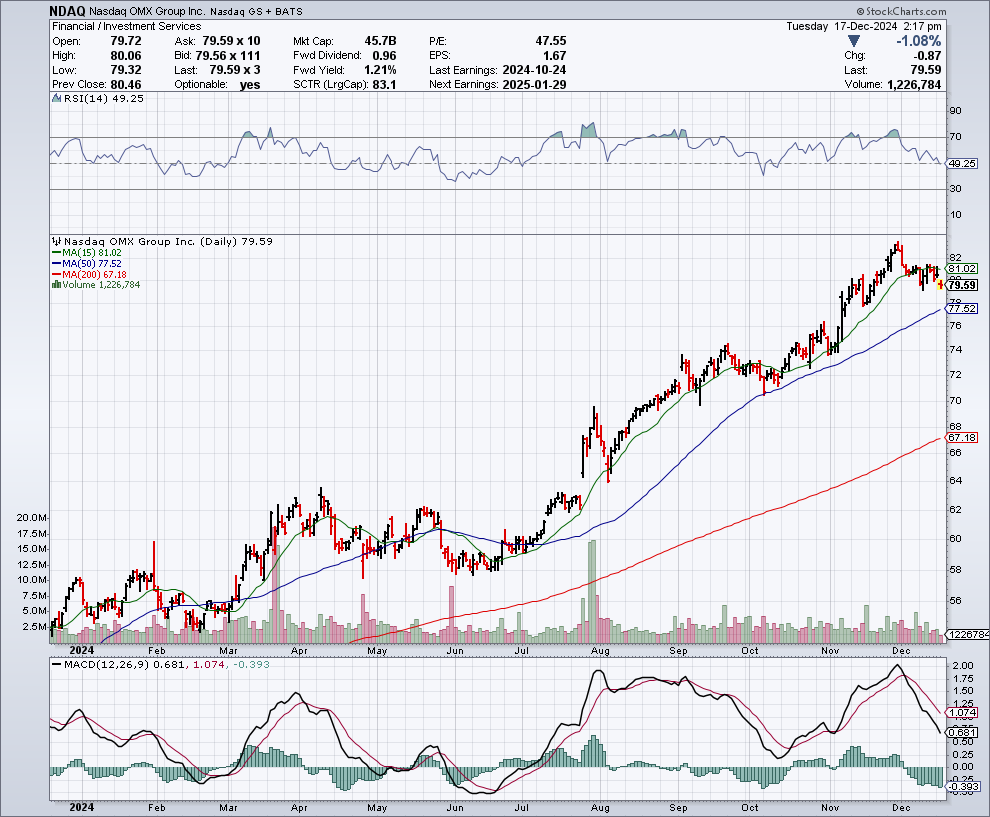Click the Volume value 1,226,784 in header
Viewport: 990px width, 817px height.
click(914, 85)
